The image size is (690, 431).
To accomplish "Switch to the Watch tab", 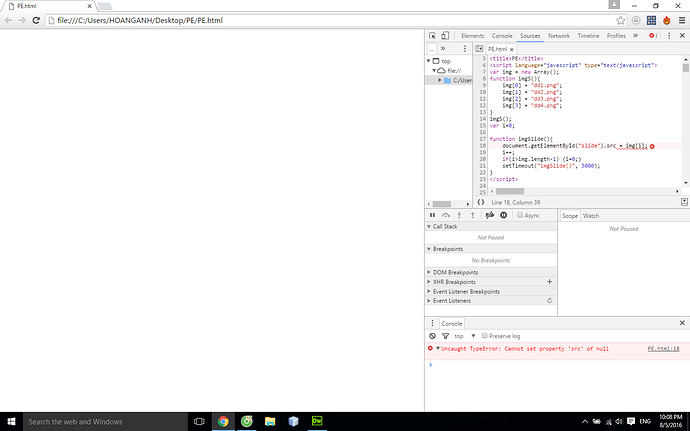I will [x=591, y=215].
